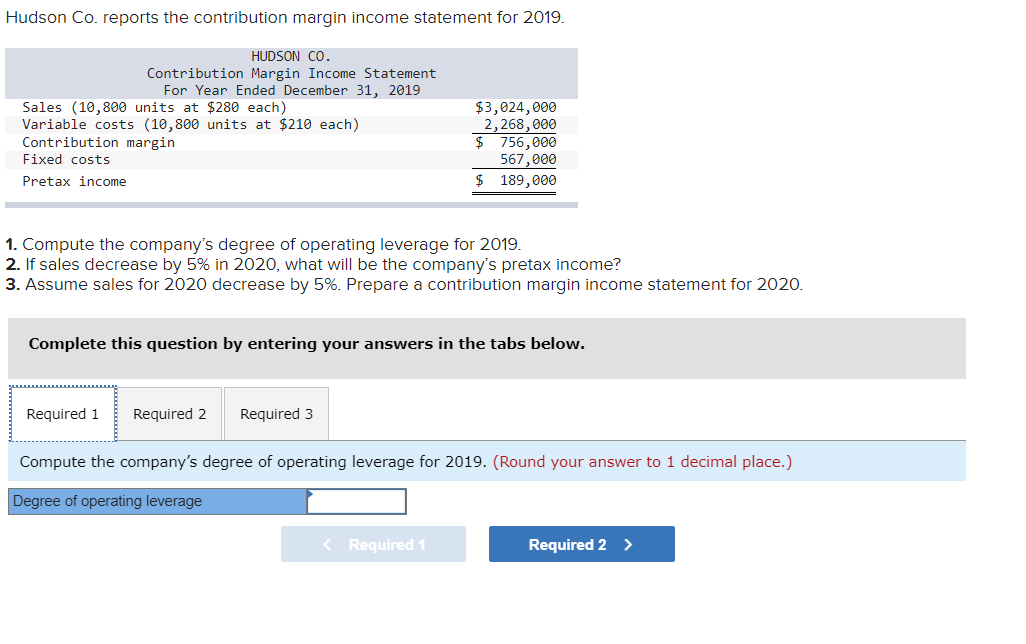This screenshot has height=644, width=1026.
Task: Go forward with the blue Required 2 button
Action: coord(582,544)
